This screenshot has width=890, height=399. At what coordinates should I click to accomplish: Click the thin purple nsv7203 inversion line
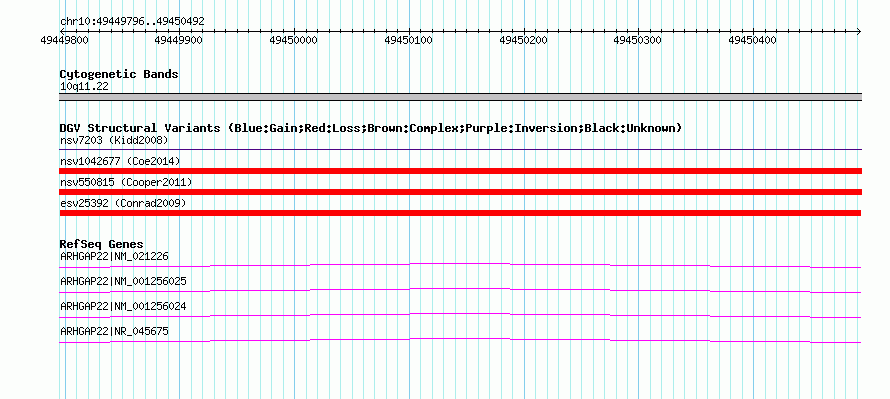click(460, 150)
